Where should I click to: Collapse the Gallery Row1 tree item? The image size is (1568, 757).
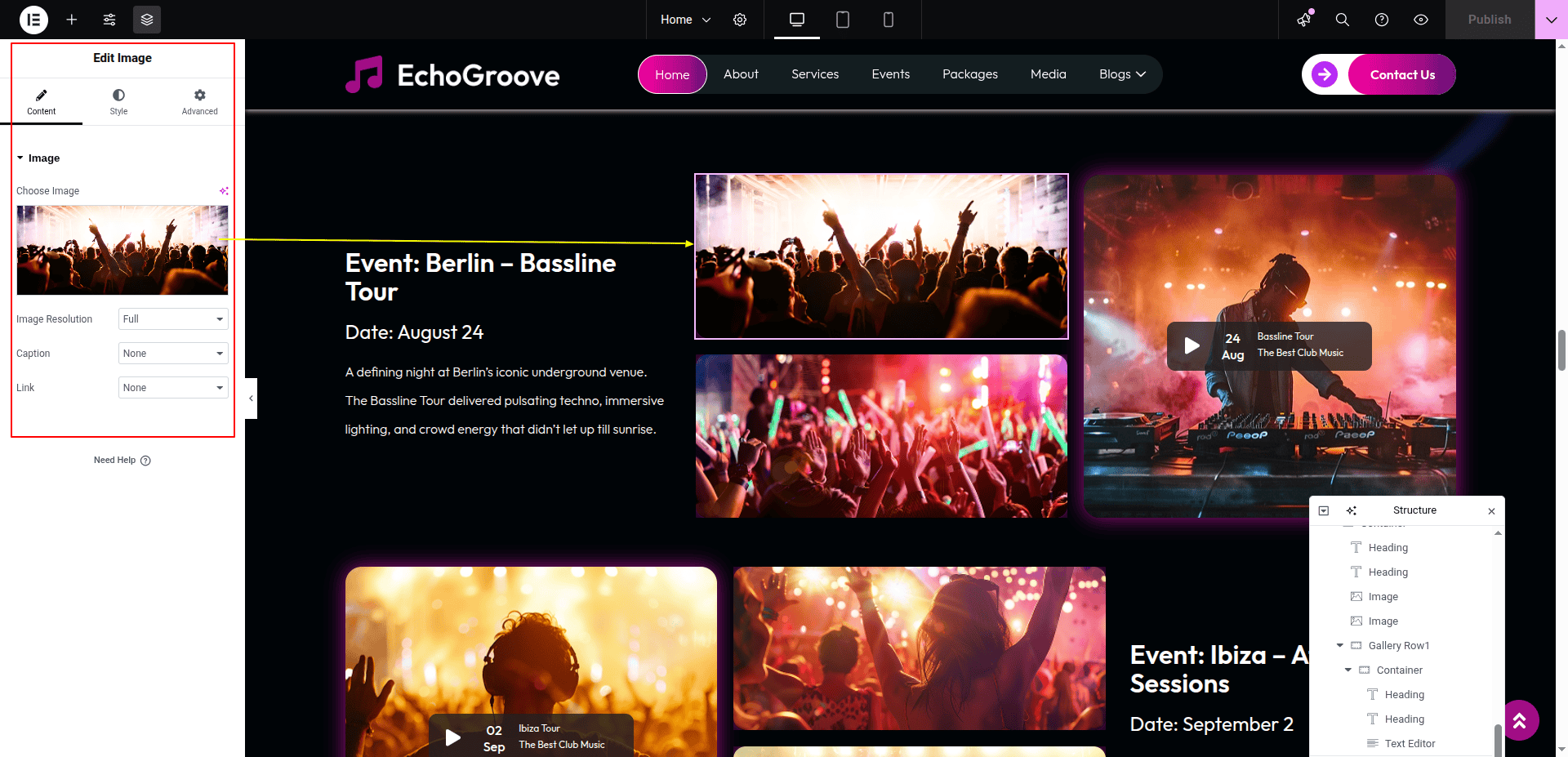[x=1339, y=646]
